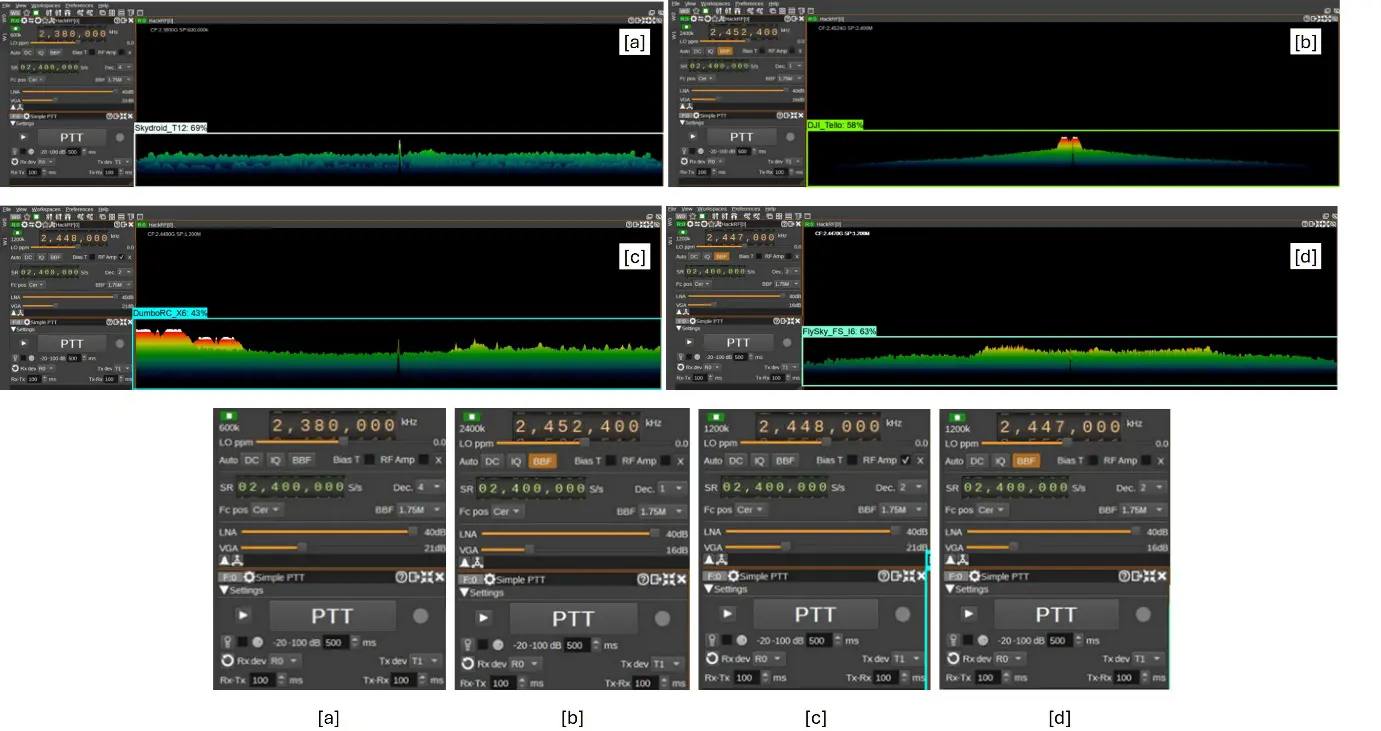Click the green device start/stop icon in enlarged panel [a]
This screenshot has width=1381, height=731.
tap(229, 416)
